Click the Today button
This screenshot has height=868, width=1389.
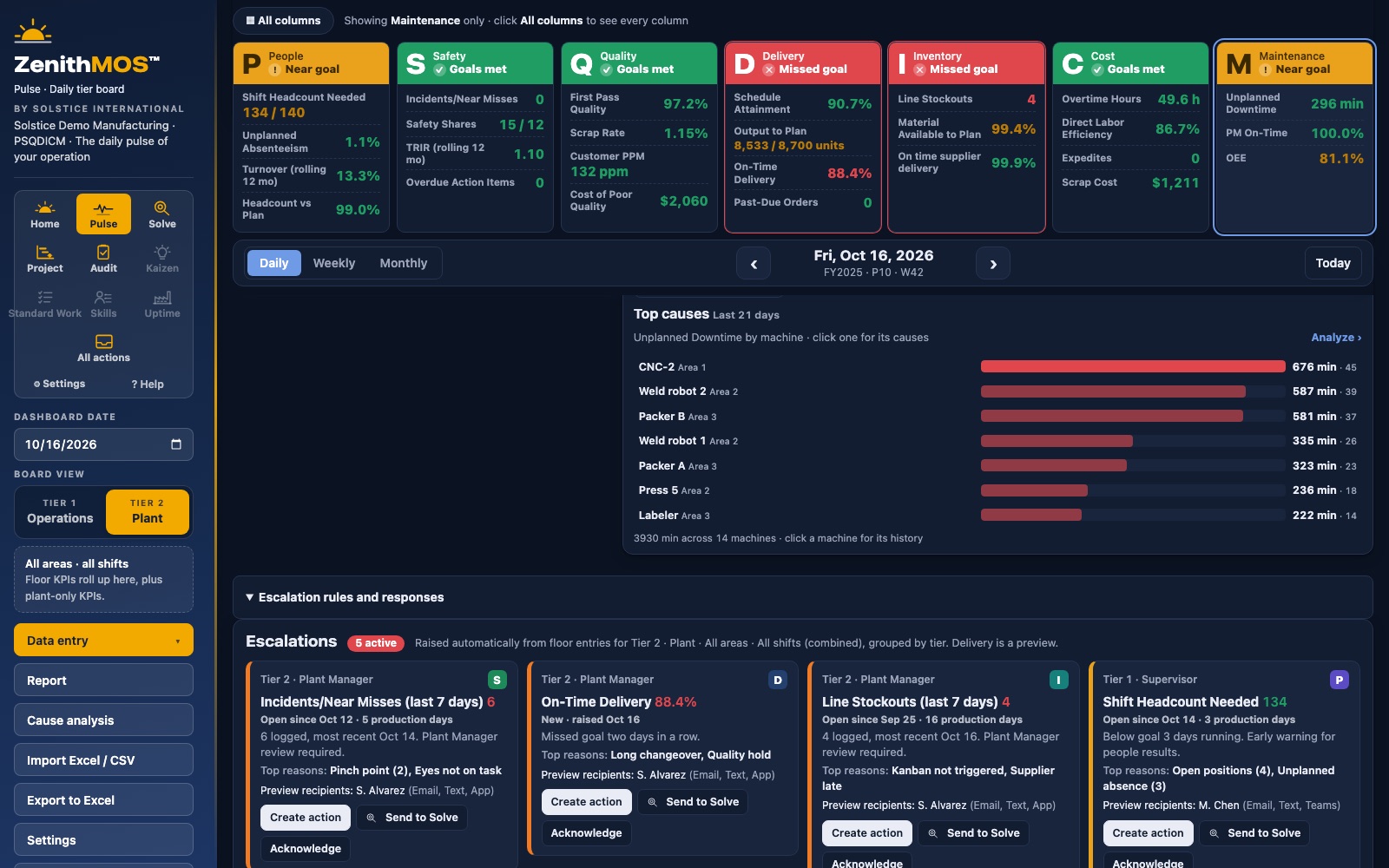pyautogui.click(x=1333, y=263)
